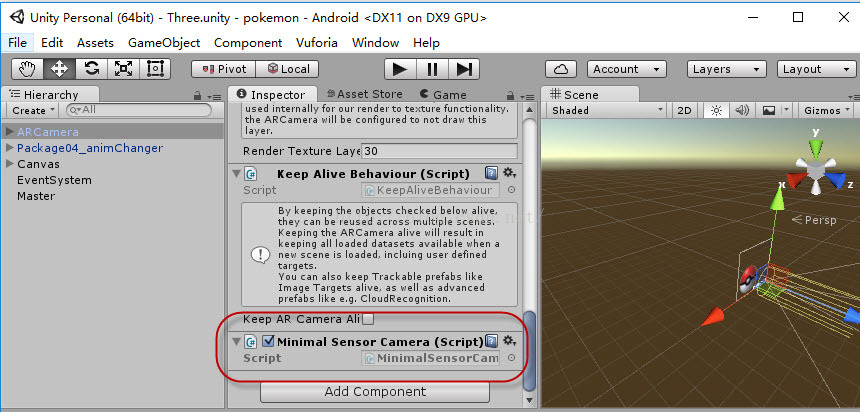Switch to the Hierarchy tab
Image resolution: width=860 pixels, height=412 pixels.
click(50, 94)
